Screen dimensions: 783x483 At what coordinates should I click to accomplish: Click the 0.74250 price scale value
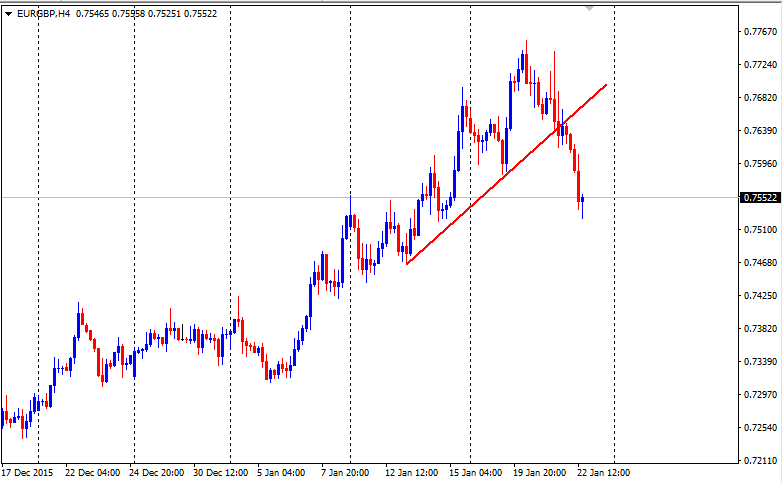[761, 296]
